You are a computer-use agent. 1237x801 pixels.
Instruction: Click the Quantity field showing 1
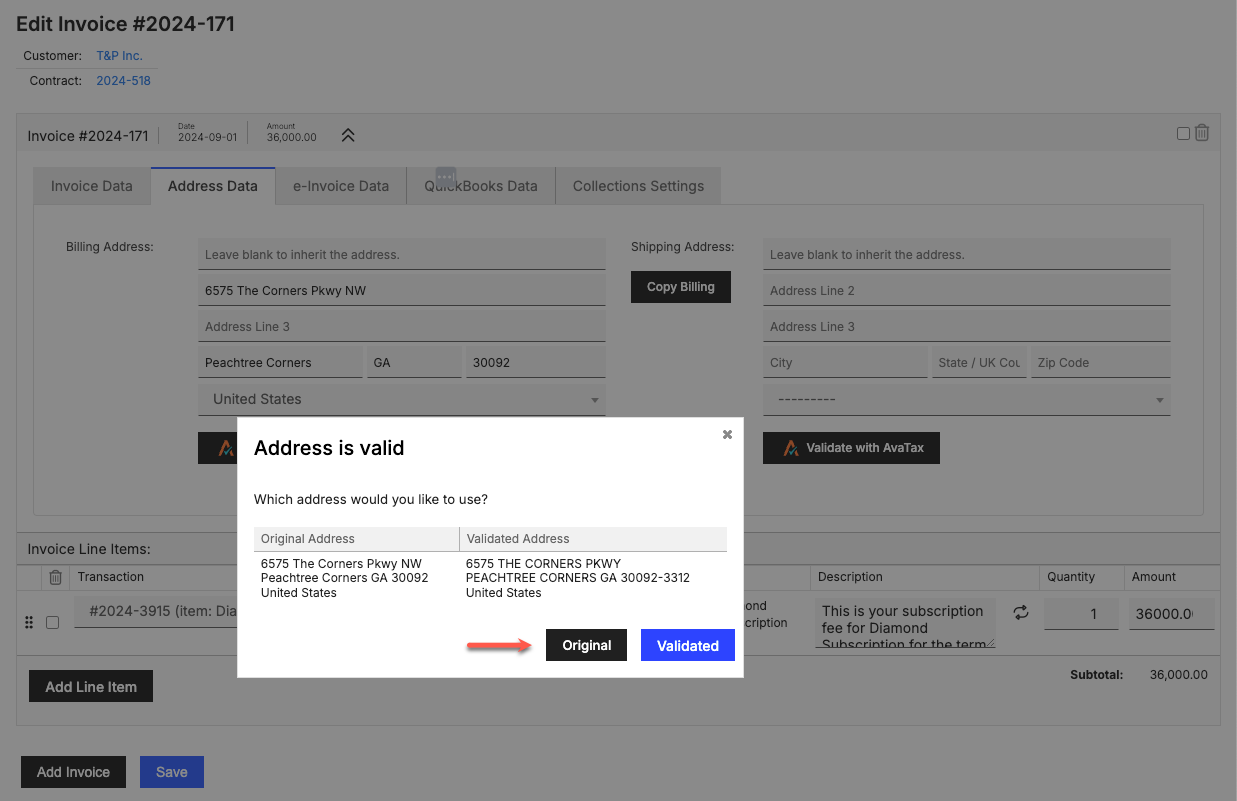1081,613
